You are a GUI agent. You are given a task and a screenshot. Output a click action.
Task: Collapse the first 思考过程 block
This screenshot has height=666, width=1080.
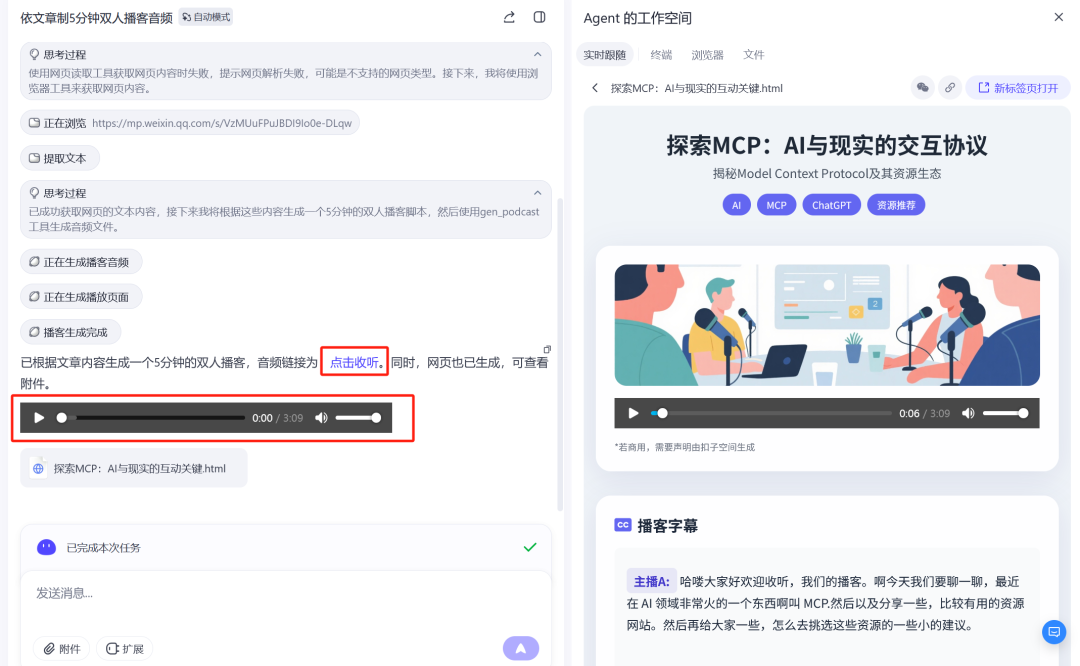(537, 54)
